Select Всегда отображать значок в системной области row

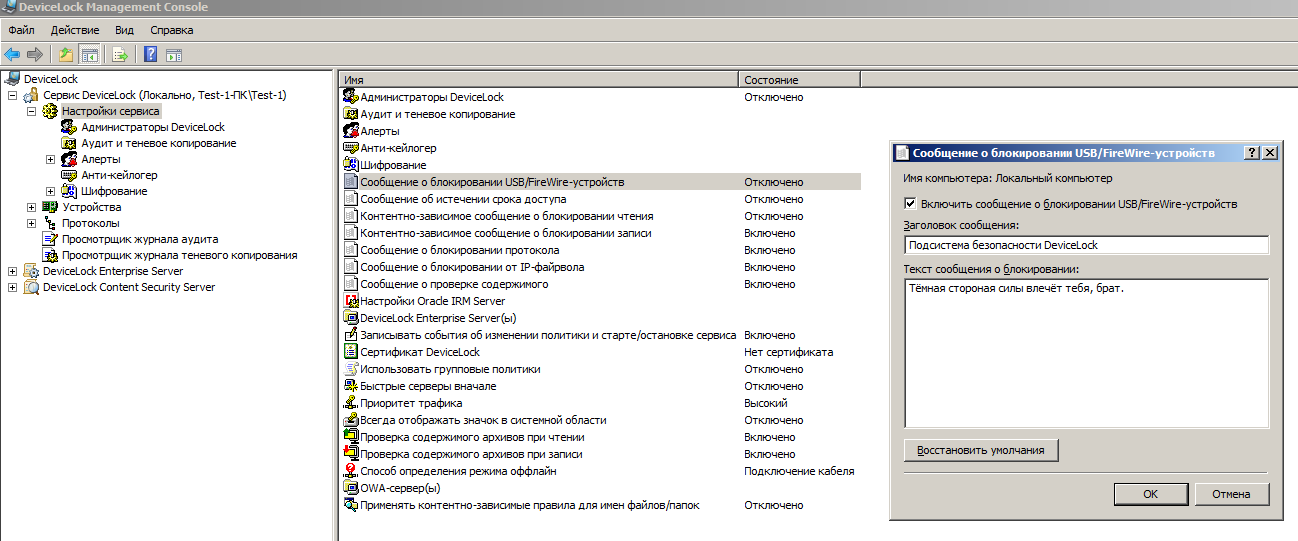click(600, 420)
